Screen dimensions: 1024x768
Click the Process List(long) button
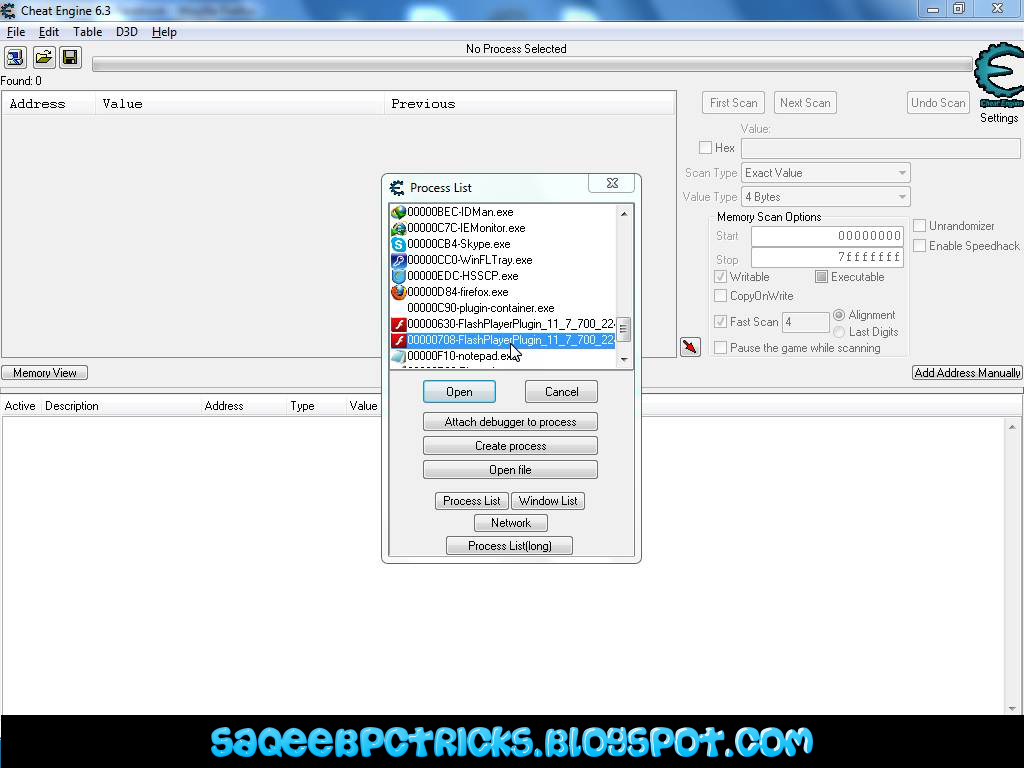click(x=509, y=546)
